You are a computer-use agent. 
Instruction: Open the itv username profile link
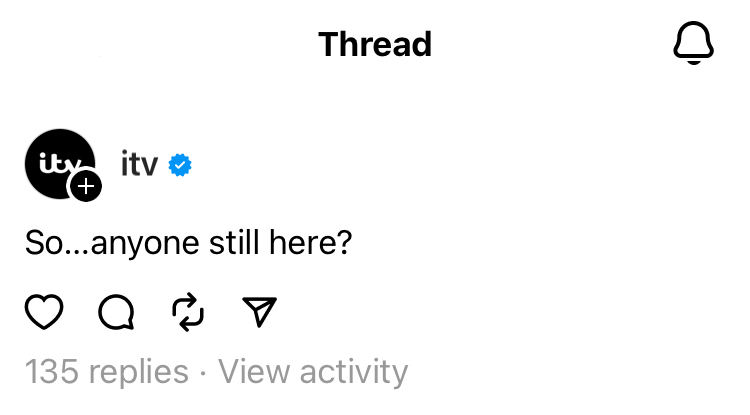(x=139, y=165)
